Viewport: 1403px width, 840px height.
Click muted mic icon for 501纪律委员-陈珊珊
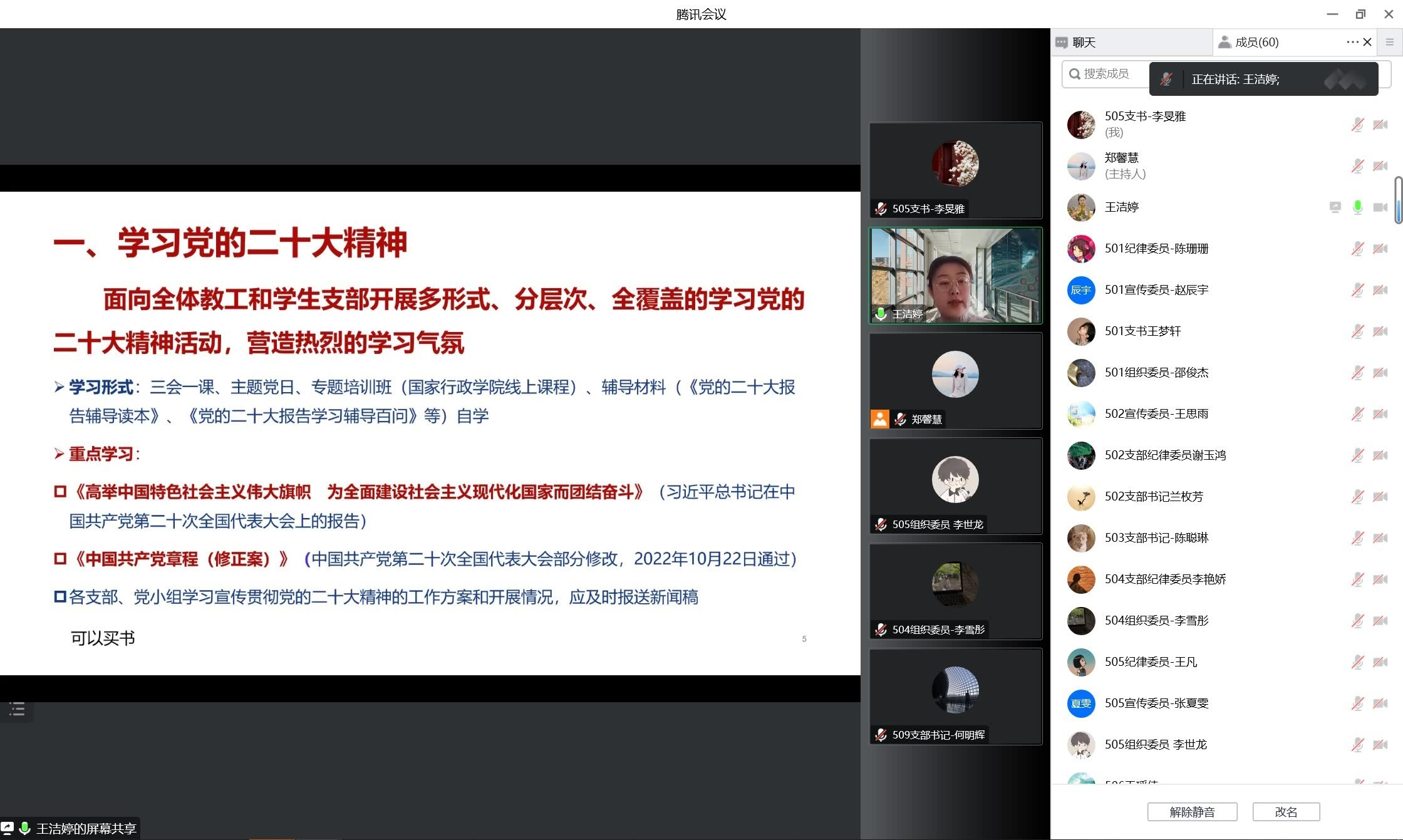click(1357, 249)
